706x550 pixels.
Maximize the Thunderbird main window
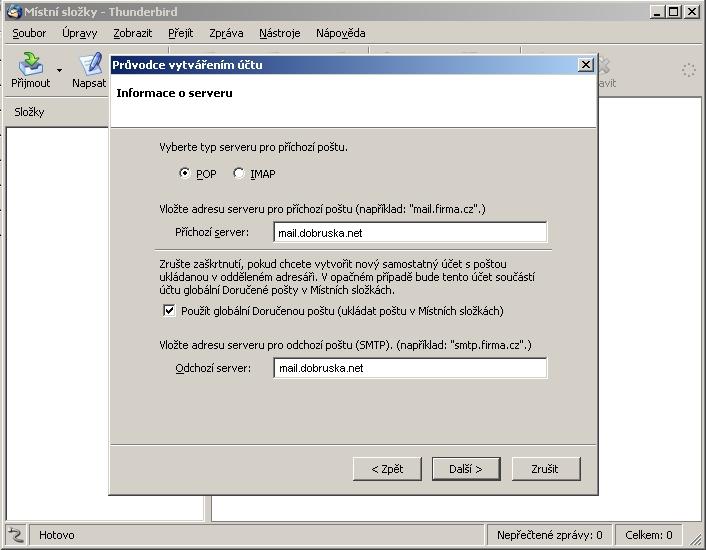pos(675,11)
